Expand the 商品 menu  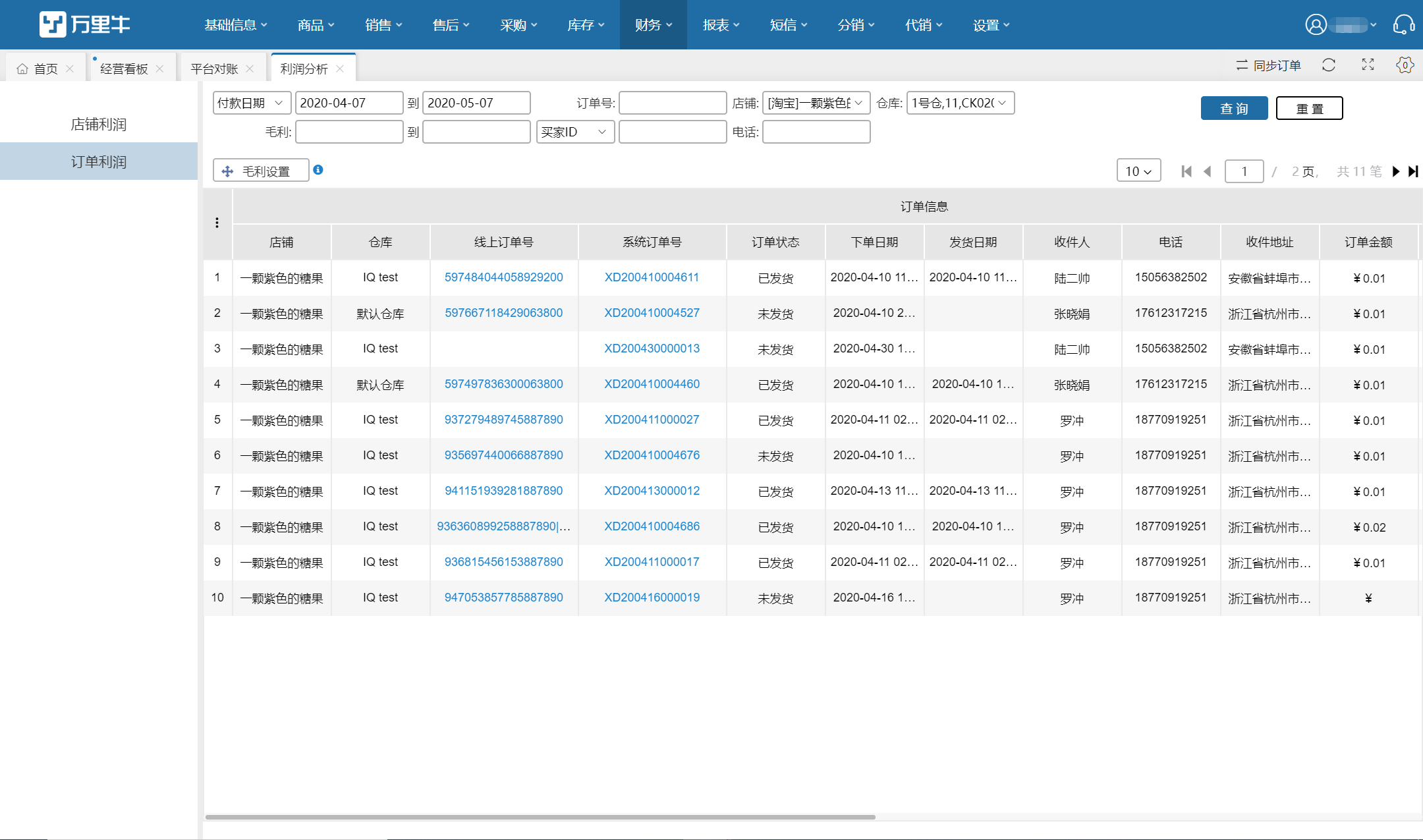[x=316, y=25]
